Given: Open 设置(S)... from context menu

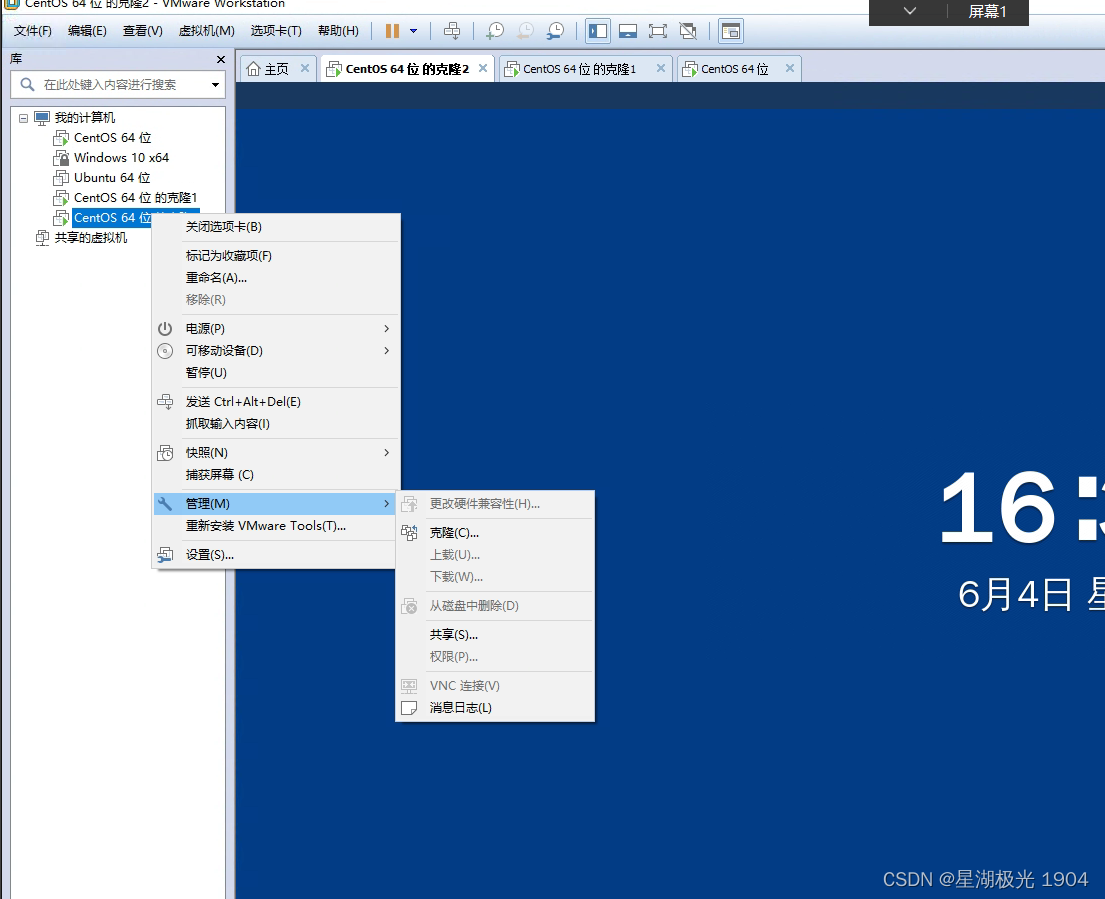Looking at the screenshot, I should [x=275, y=555].
